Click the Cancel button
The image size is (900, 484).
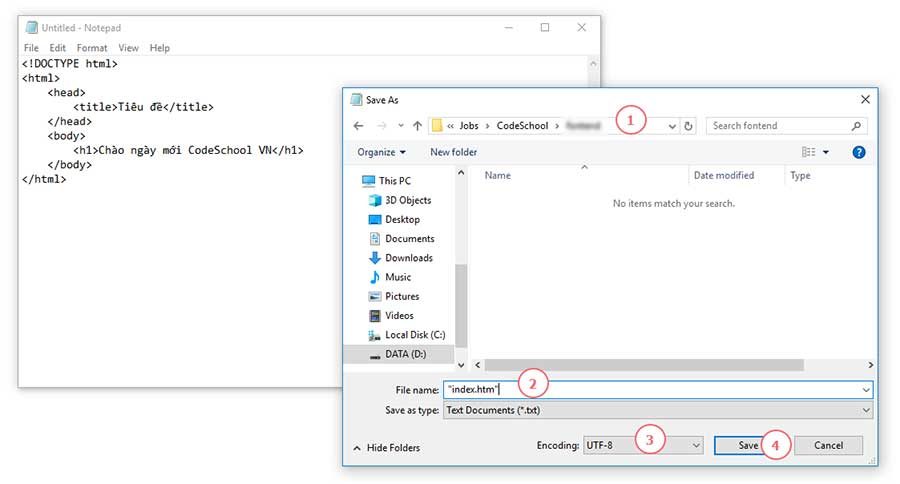(828, 445)
